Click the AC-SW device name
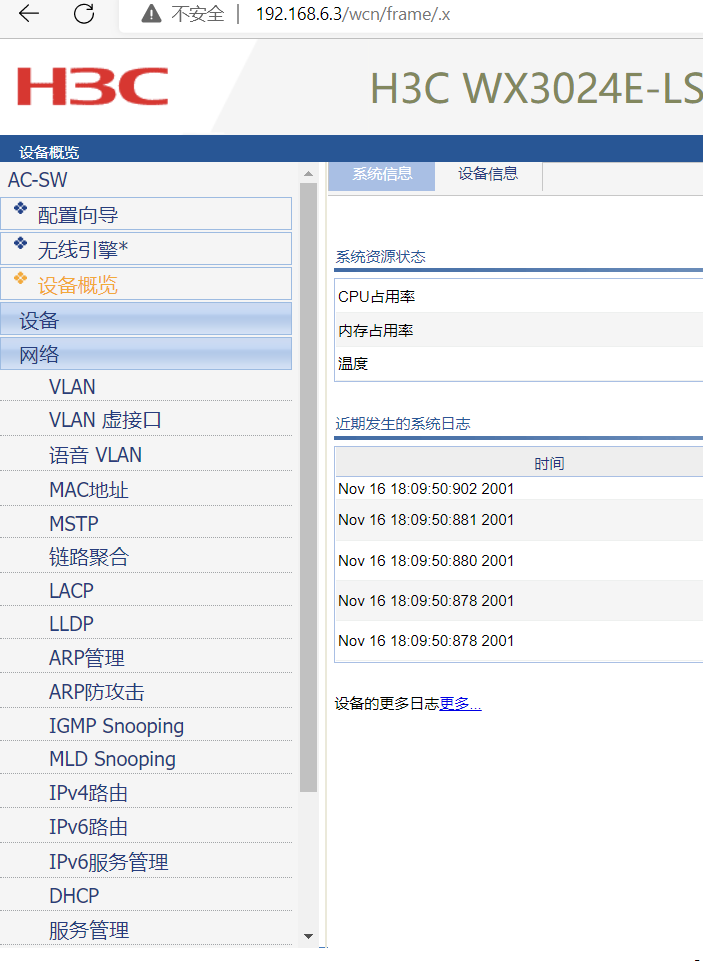This screenshot has height=961, width=703. coord(37,180)
